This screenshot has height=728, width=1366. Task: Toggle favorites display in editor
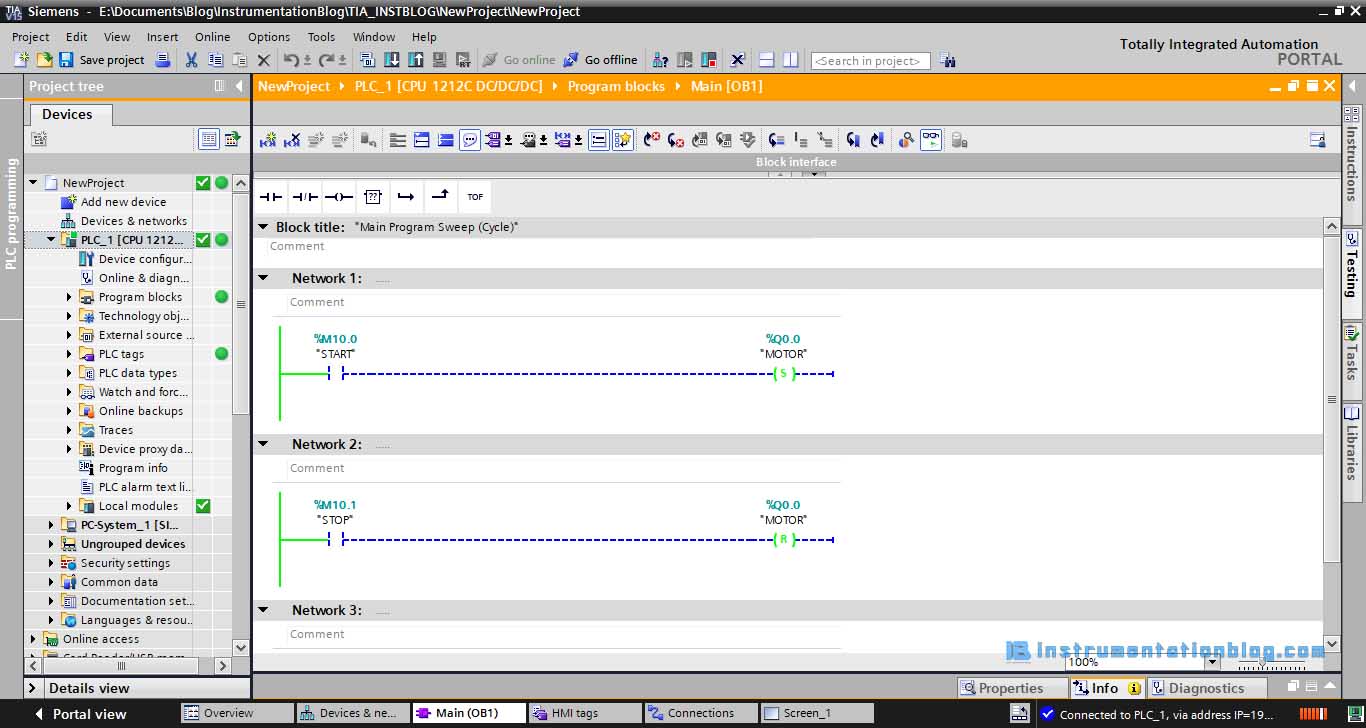[x=623, y=140]
